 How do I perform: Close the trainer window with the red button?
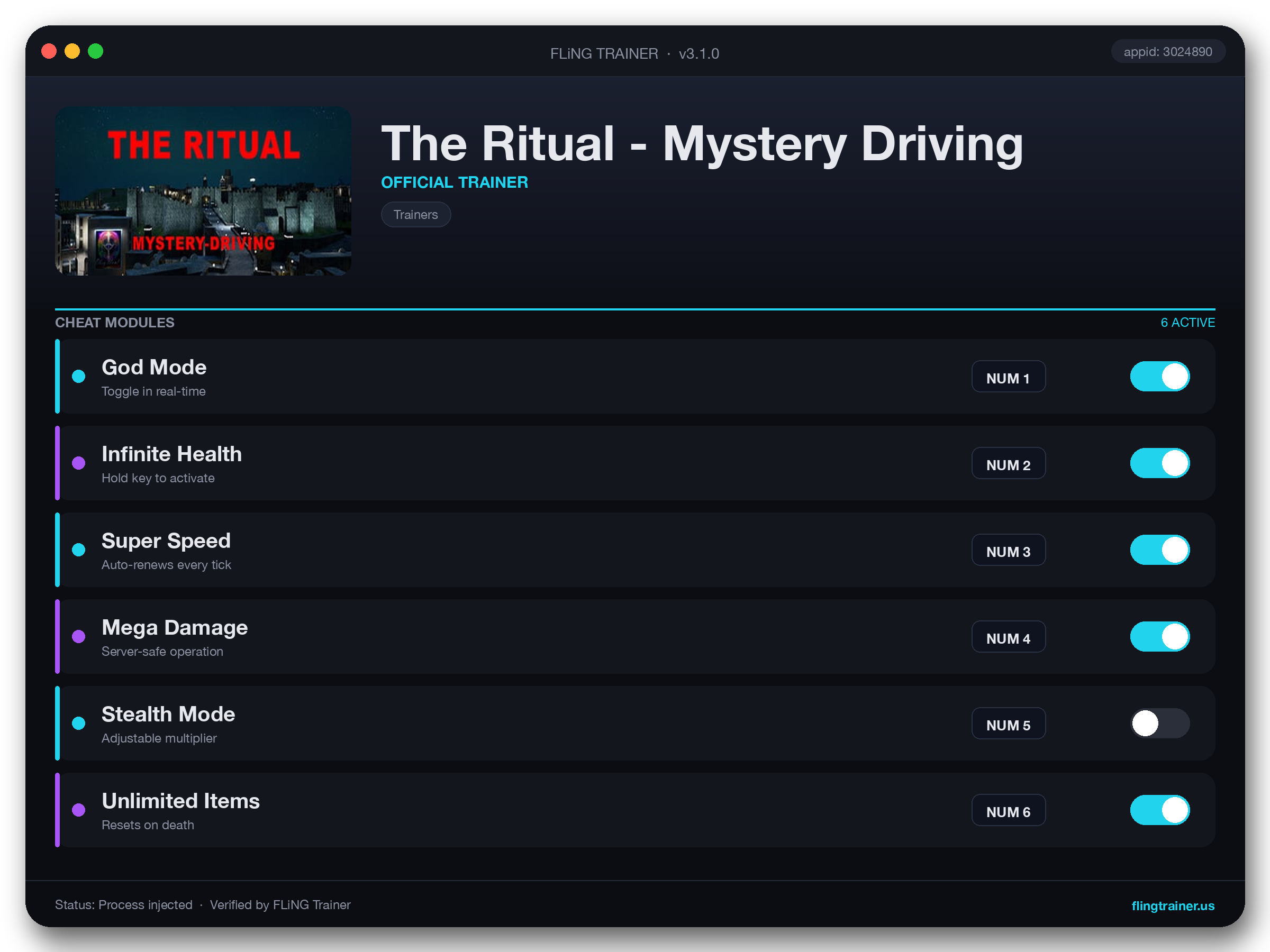tap(49, 51)
